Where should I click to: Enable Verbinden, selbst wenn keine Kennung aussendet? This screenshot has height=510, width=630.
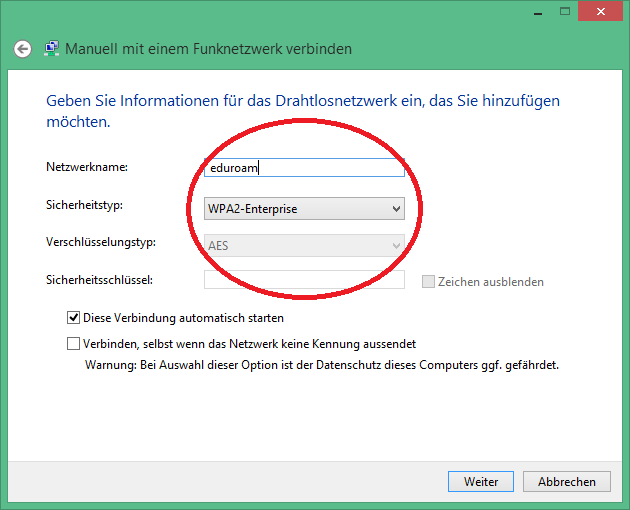tap(73, 344)
